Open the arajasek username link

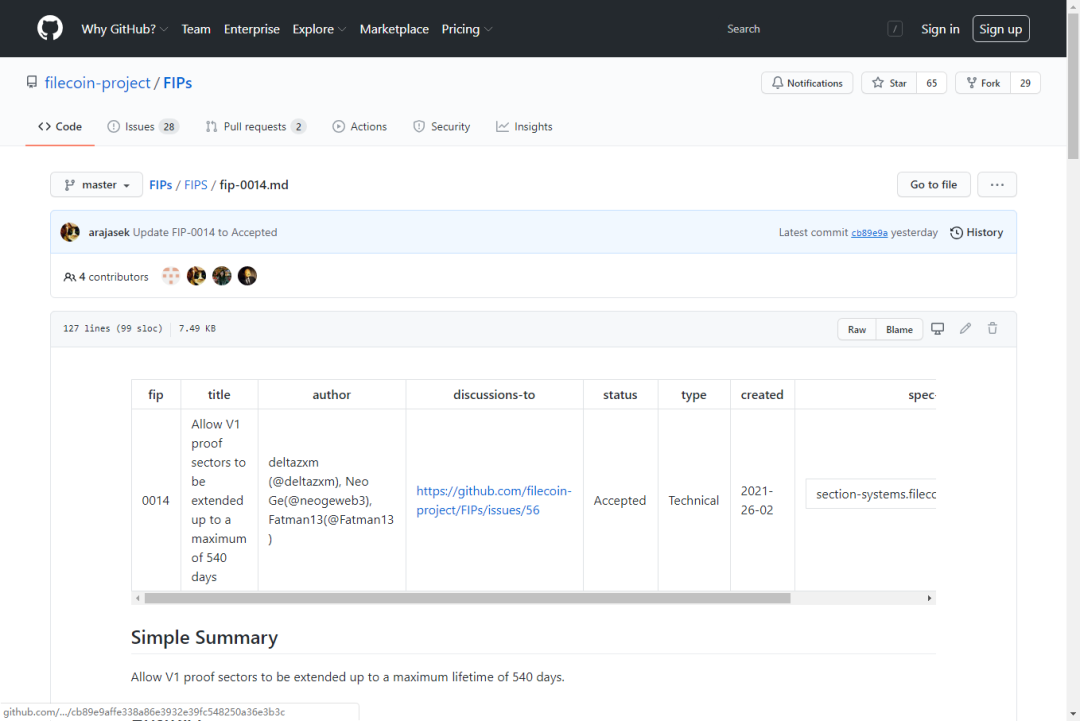click(109, 232)
